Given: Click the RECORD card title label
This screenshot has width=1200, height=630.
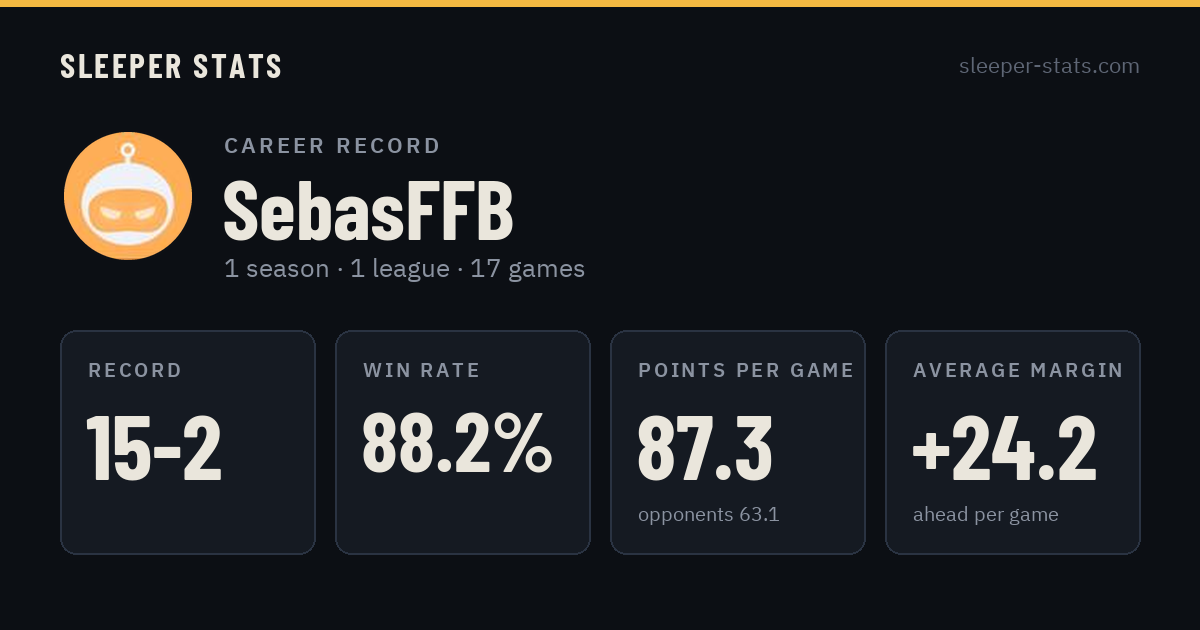Looking at the screenshot, I should click(x=135, y=371).
